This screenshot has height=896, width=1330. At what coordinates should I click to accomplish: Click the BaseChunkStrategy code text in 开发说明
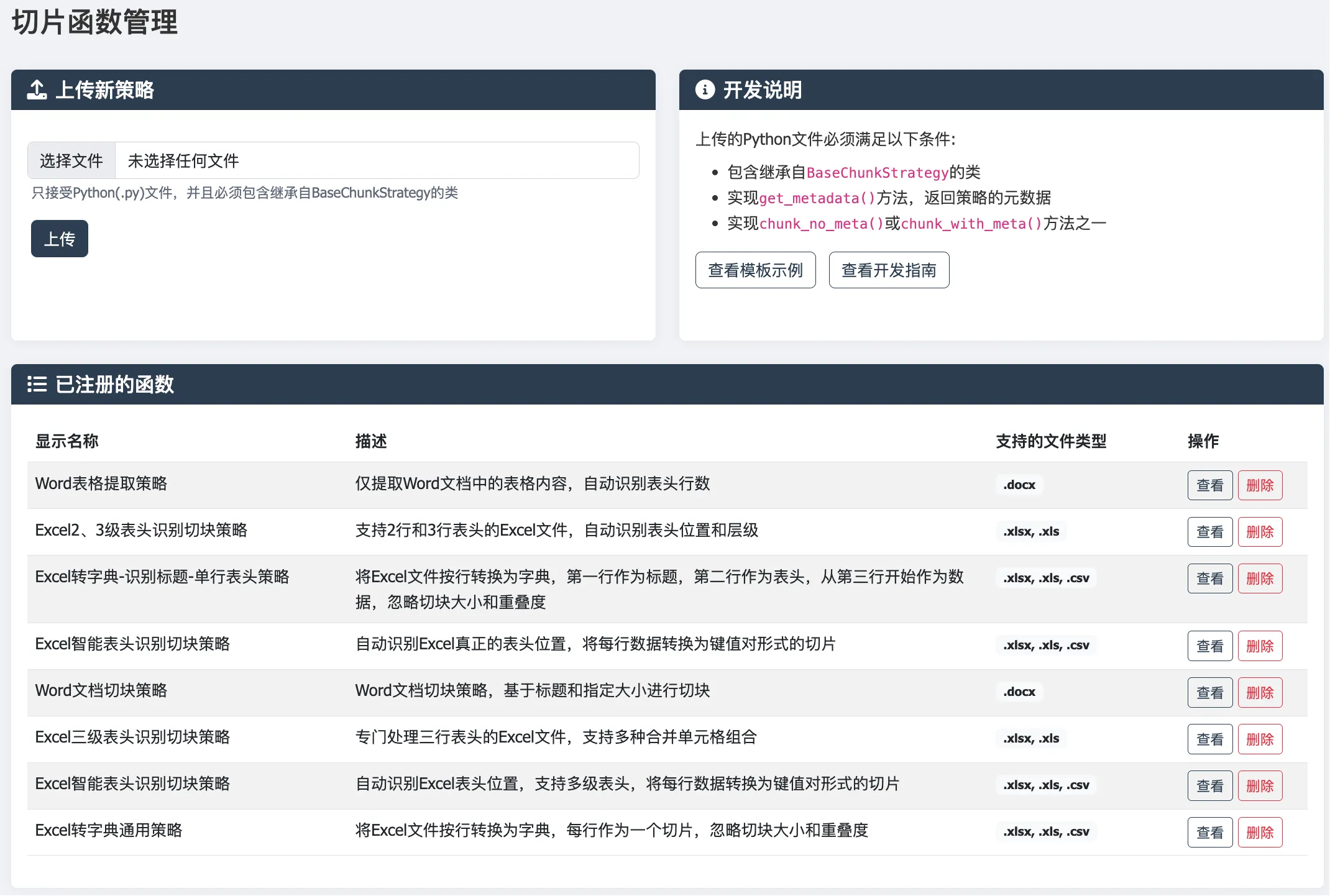pos(878,173)
